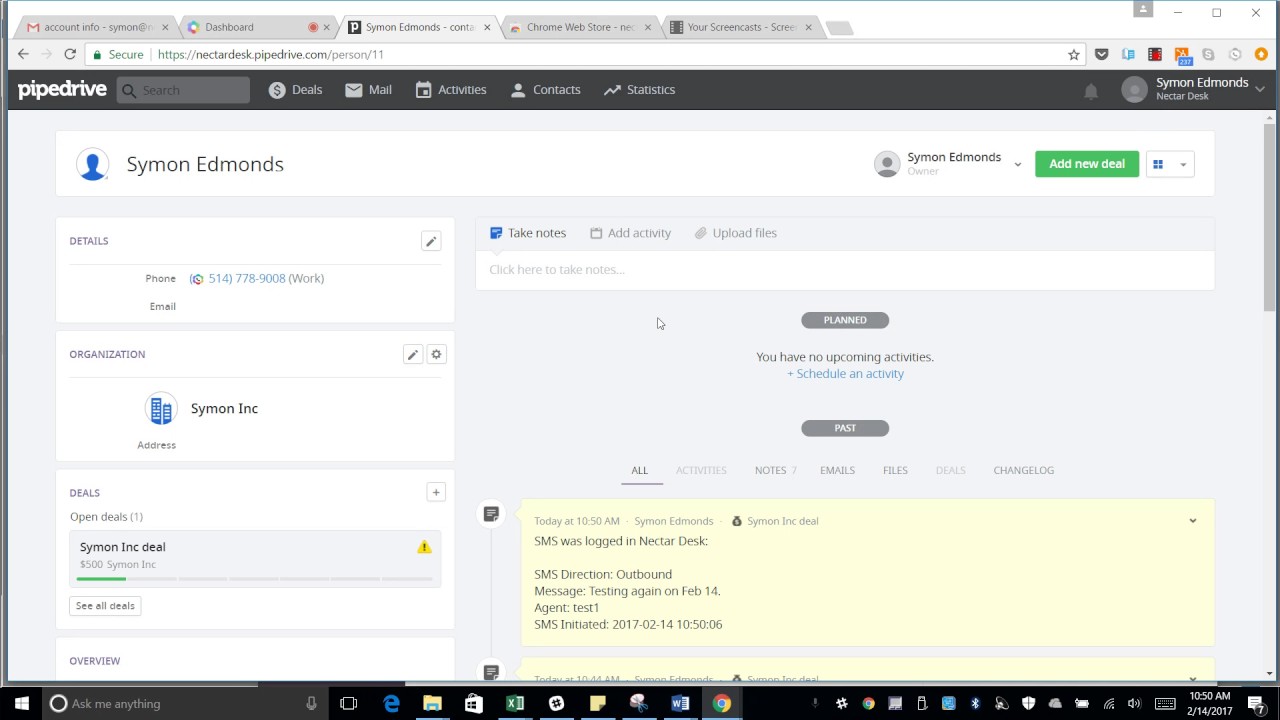Bookmark this page with the star icon
The width and height of the screenshot is (1280, 720).
1074,55
